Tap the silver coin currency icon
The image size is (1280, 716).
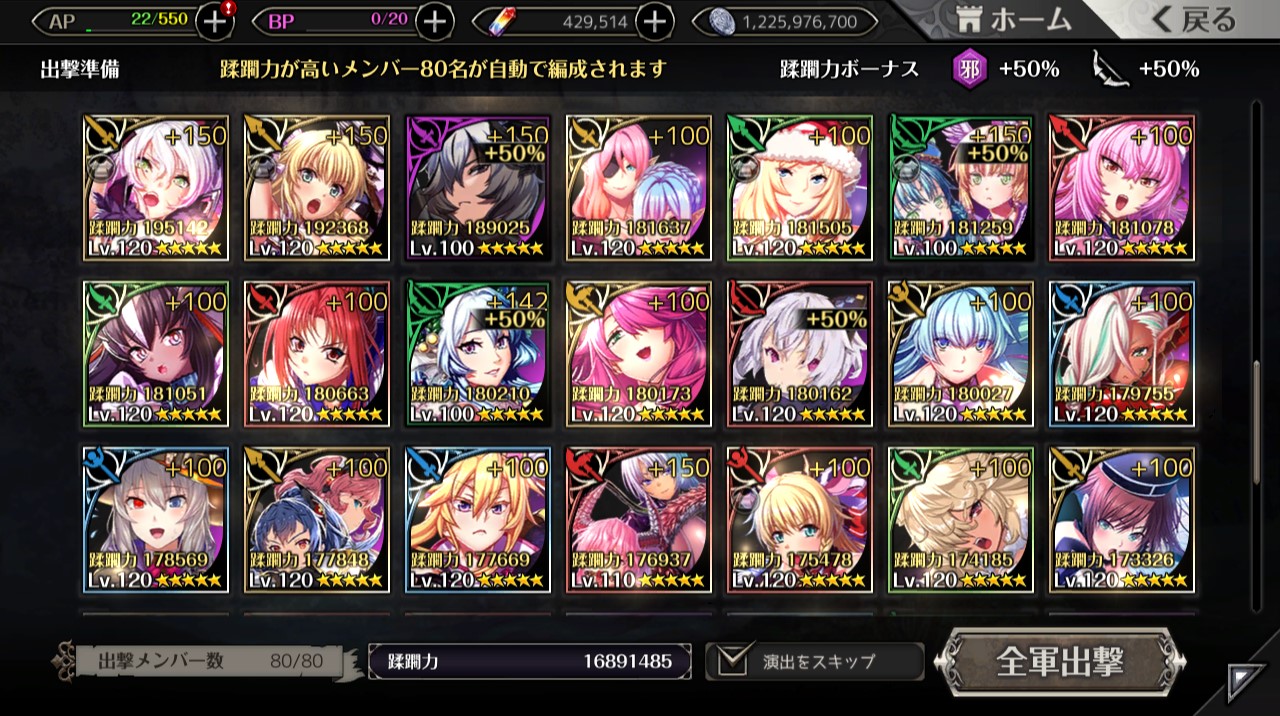pos(722,21)
